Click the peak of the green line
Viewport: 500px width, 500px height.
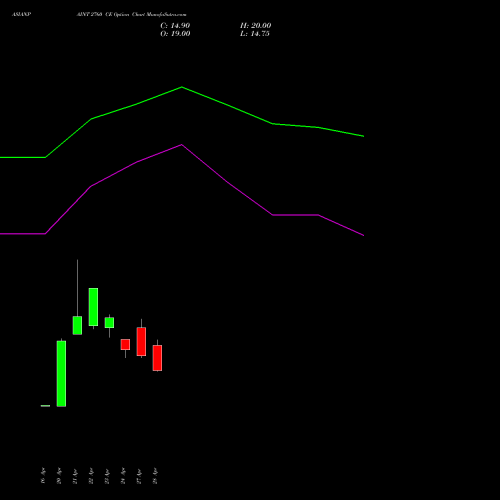pos(182,87)
